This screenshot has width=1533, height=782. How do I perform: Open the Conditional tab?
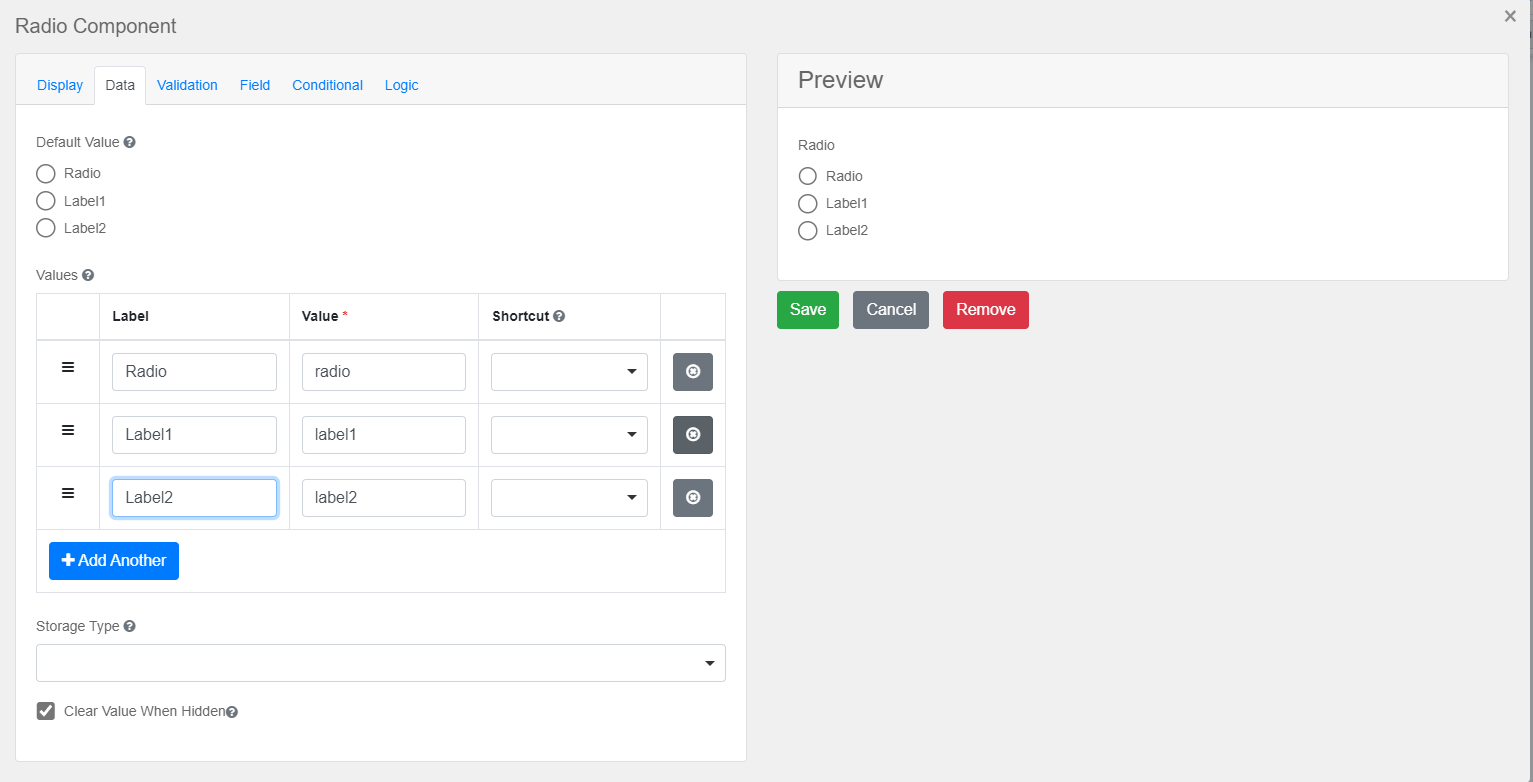(327, 85)
